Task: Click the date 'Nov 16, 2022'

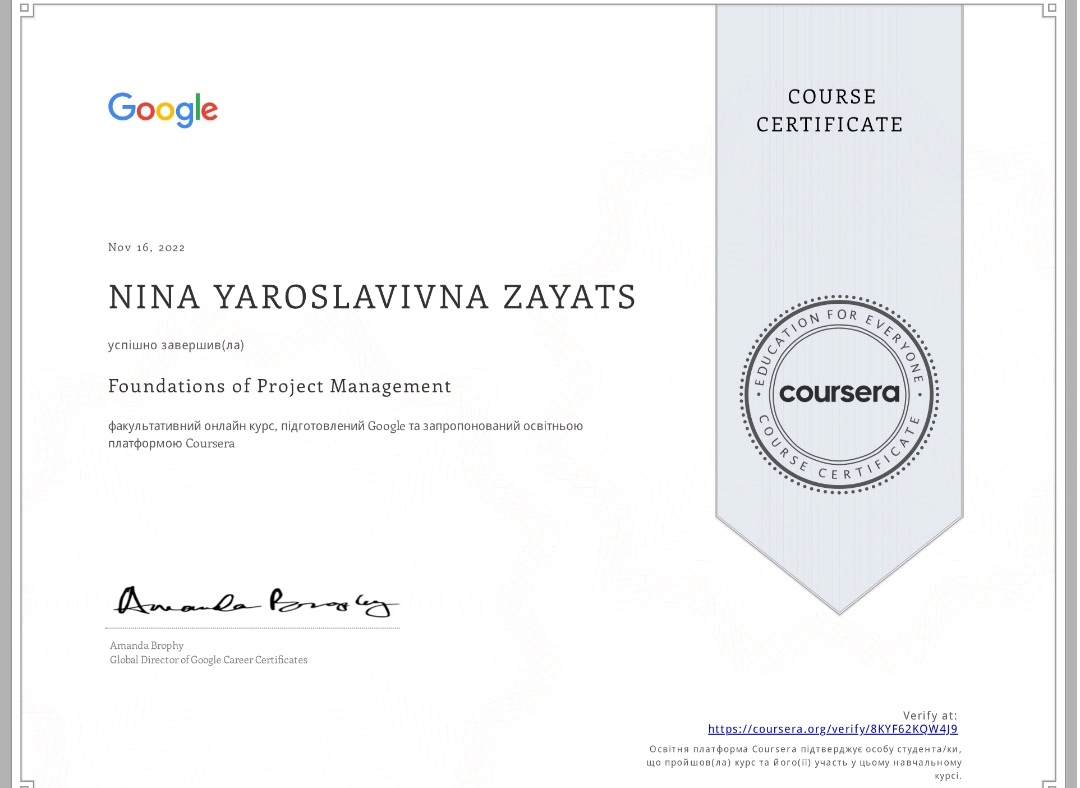Action: coord(147,247)
